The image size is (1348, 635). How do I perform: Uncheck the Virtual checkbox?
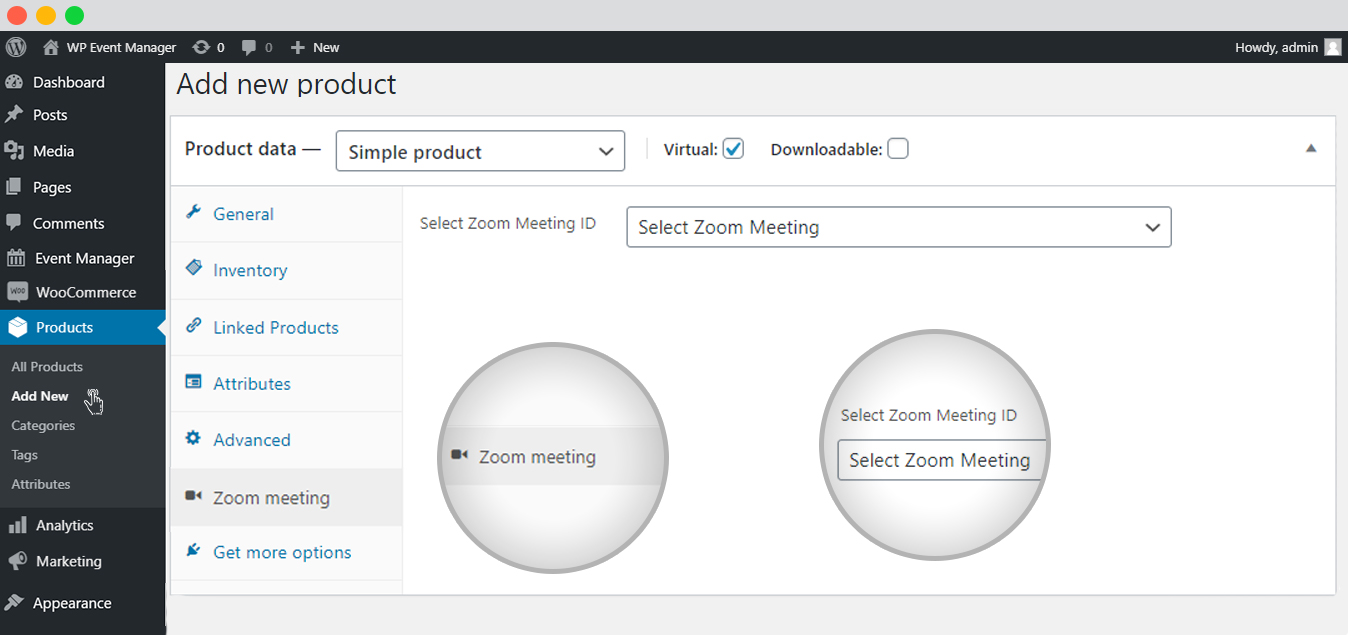733,149
